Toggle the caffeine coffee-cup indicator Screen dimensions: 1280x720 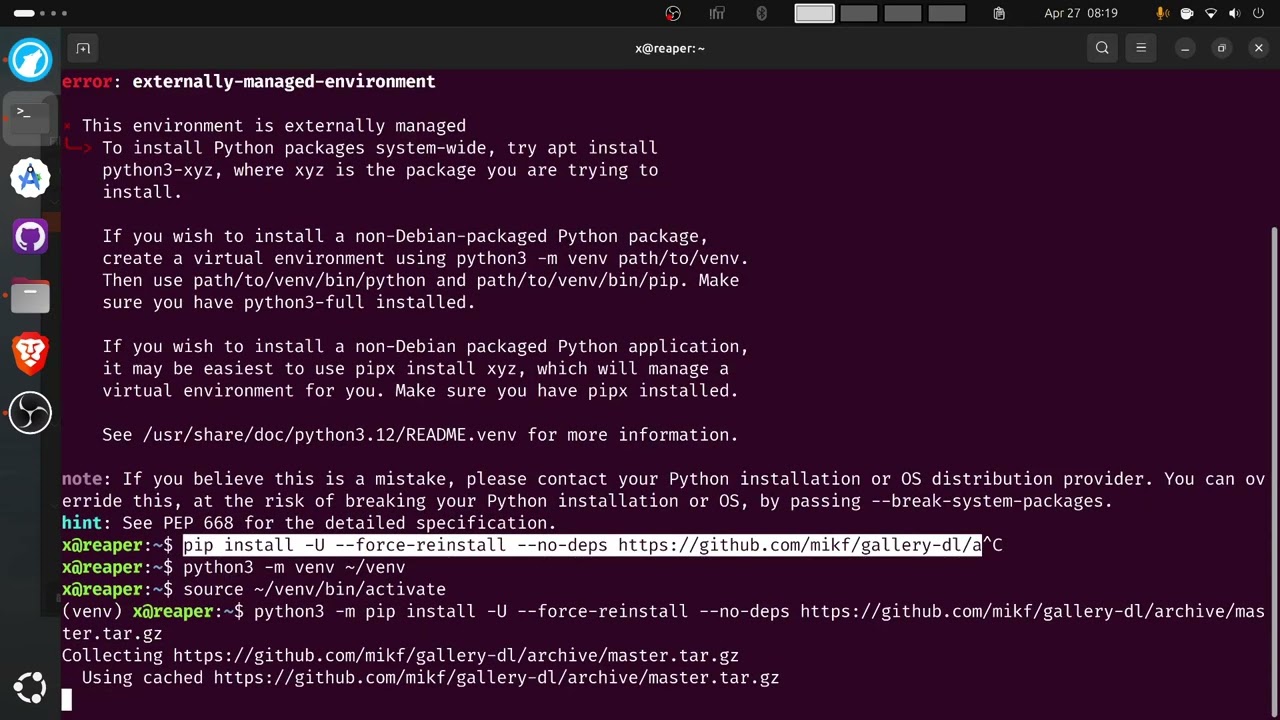(1187, 13)
